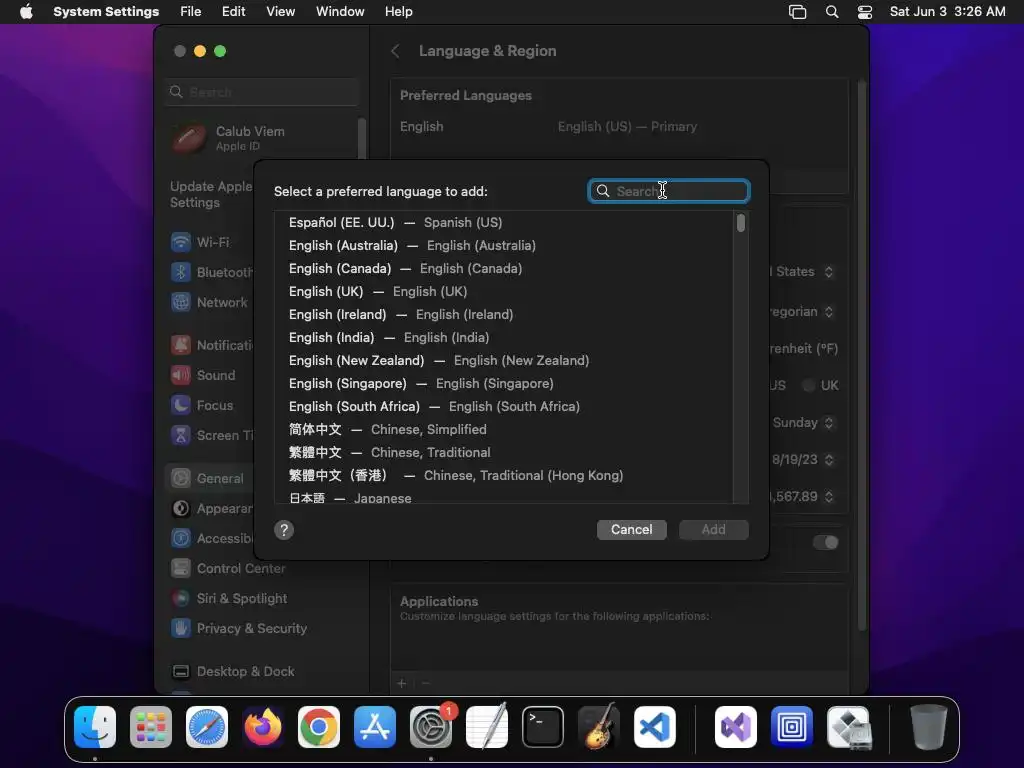Click the System Settings sidebar search field
The image size is (1024, 768).
262,92
